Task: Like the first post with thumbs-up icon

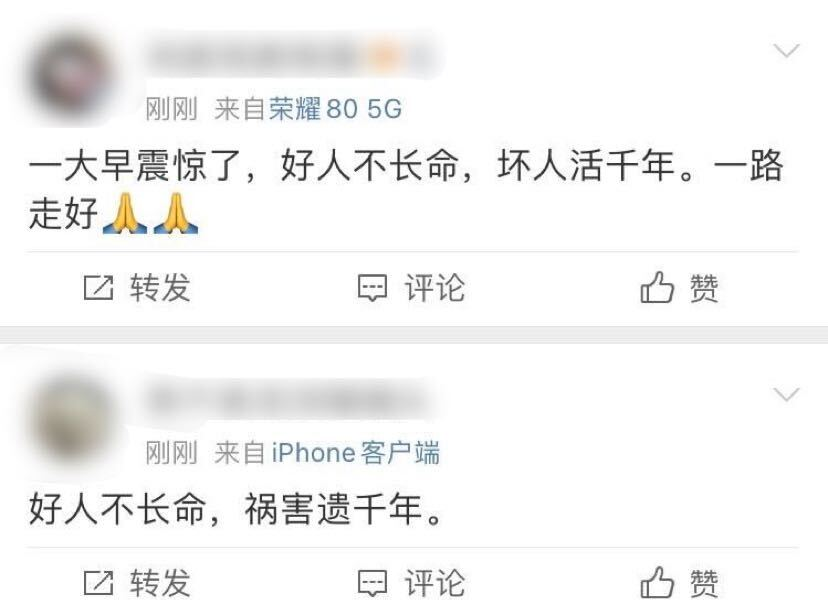Action: click(657, 287)
